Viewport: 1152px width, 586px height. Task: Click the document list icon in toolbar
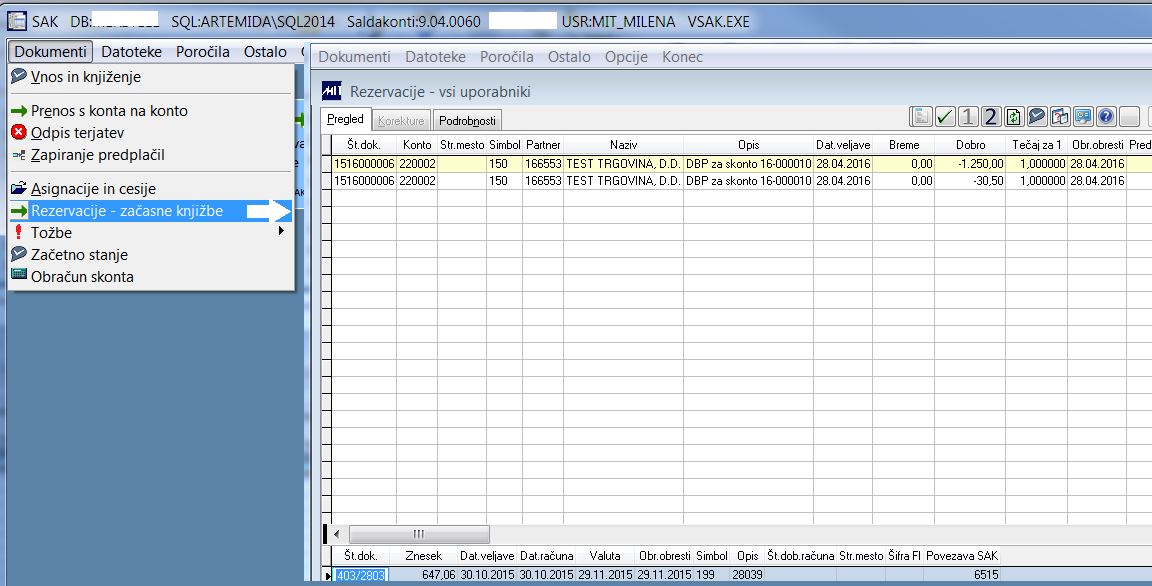tap(921, 117)
